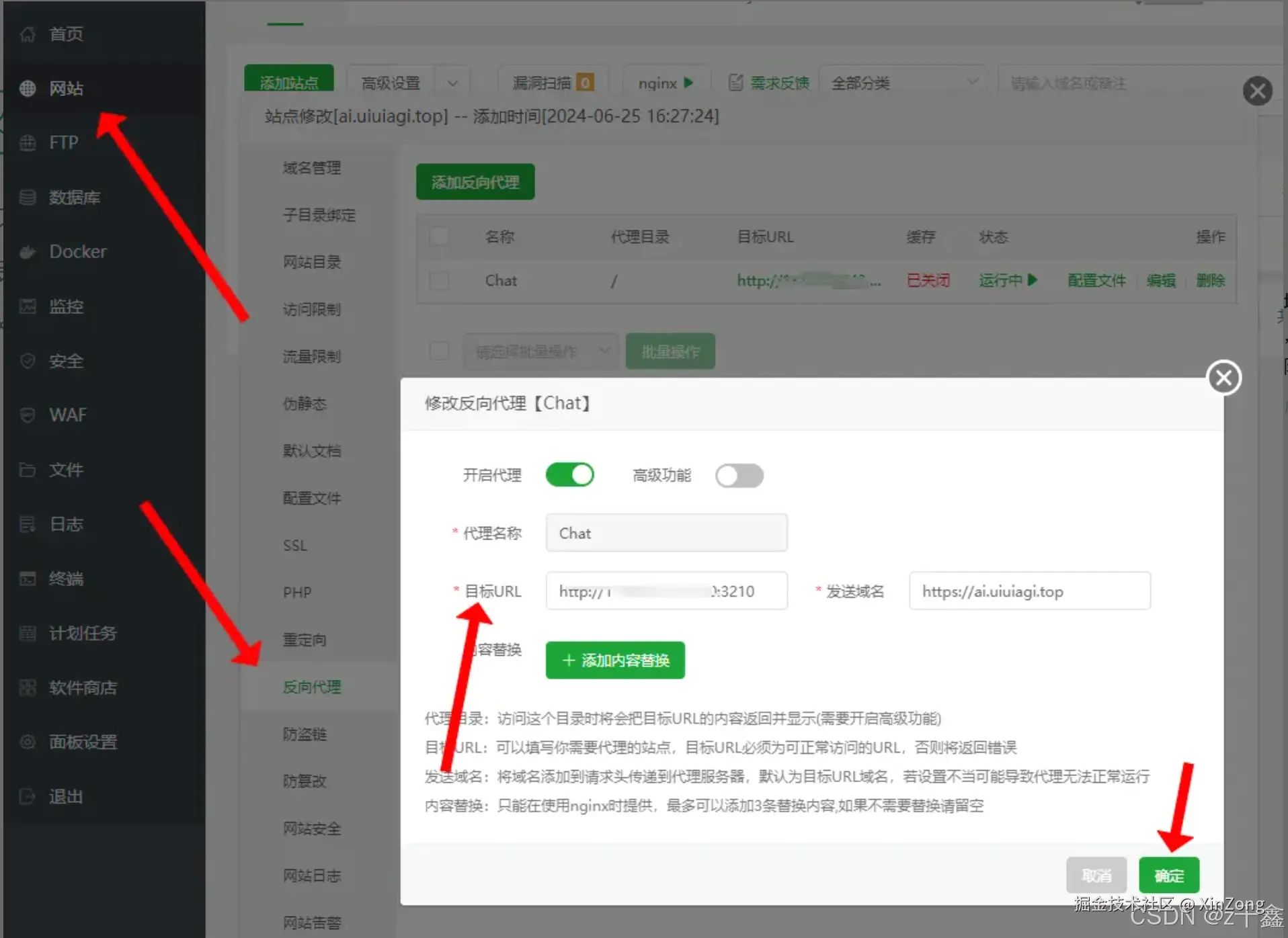The height and width of the screenshot is (938, 1288).
Task: Enable the 高级功能 advanced features switch
Action: (739, 476)
